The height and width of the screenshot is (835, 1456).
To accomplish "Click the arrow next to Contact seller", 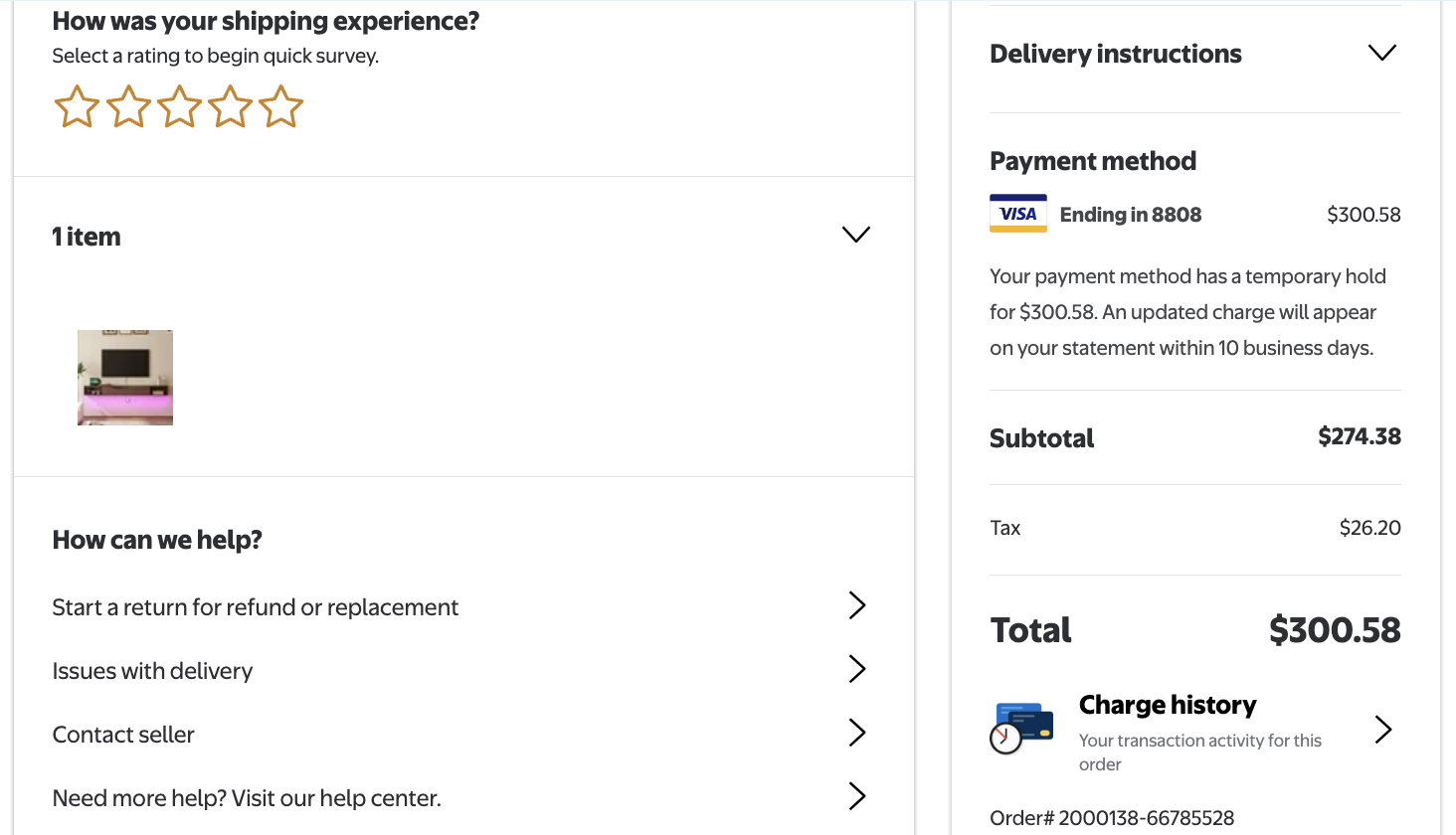I will pyautogui.click(x=856, y=733).
